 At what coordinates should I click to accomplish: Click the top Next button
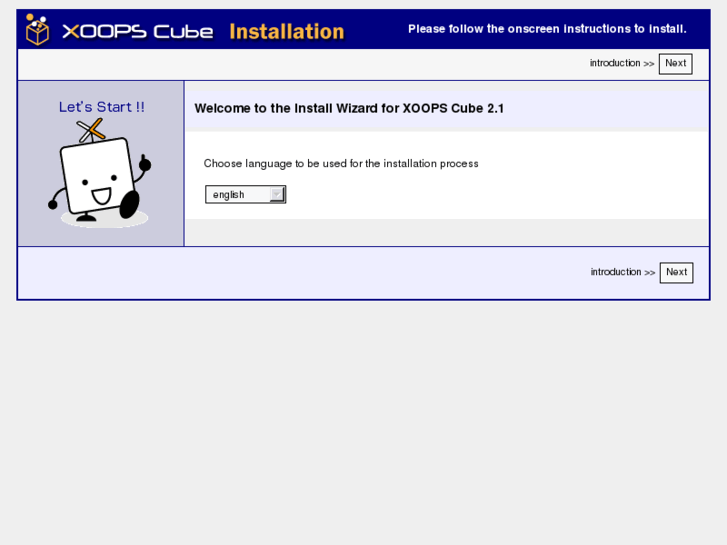click(x=676, y=64)
